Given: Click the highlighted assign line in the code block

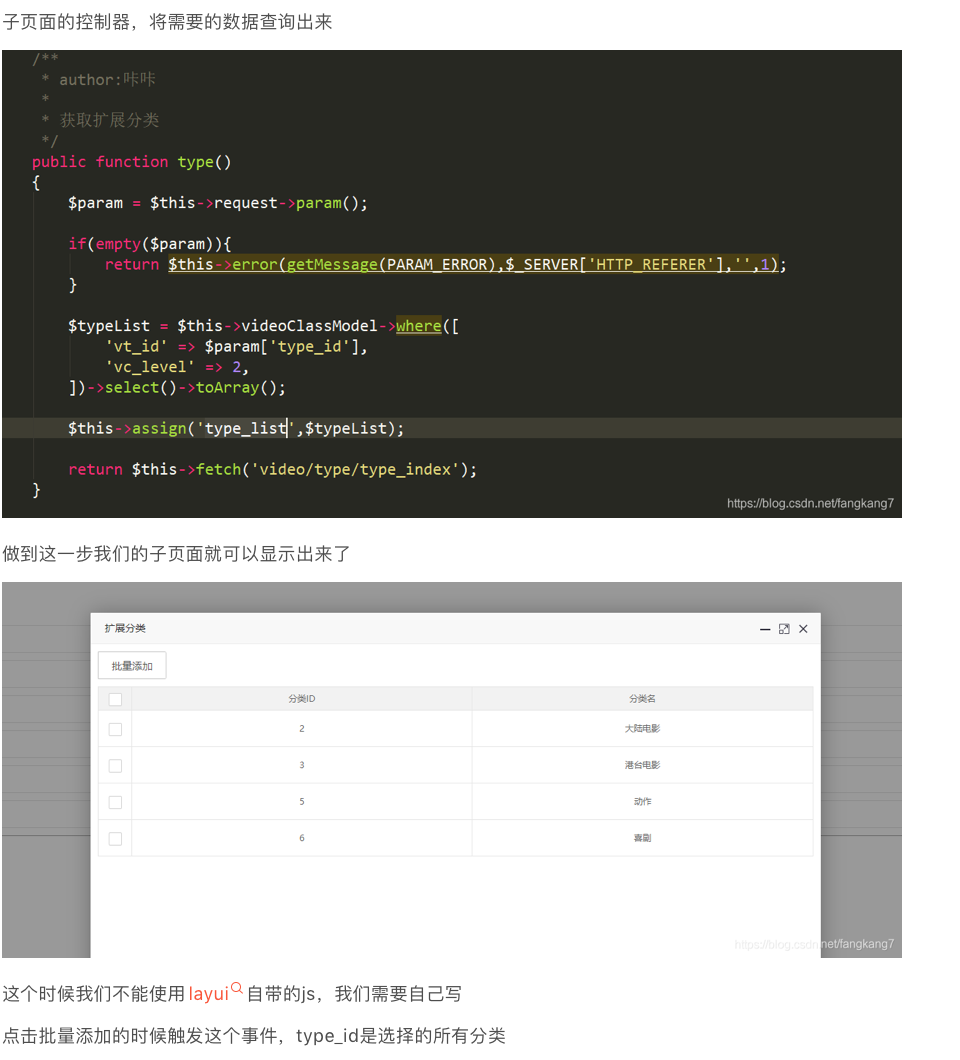Looking at the screenshot, I should pos(235,427).
